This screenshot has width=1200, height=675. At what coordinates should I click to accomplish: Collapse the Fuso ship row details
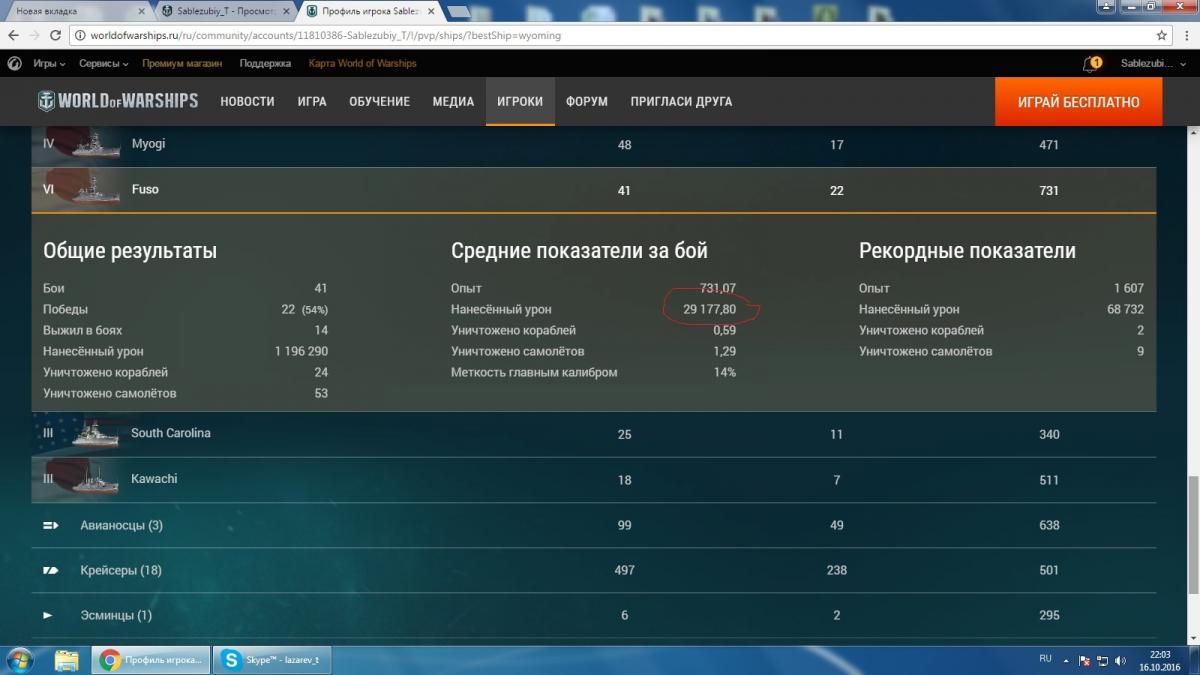594,189
